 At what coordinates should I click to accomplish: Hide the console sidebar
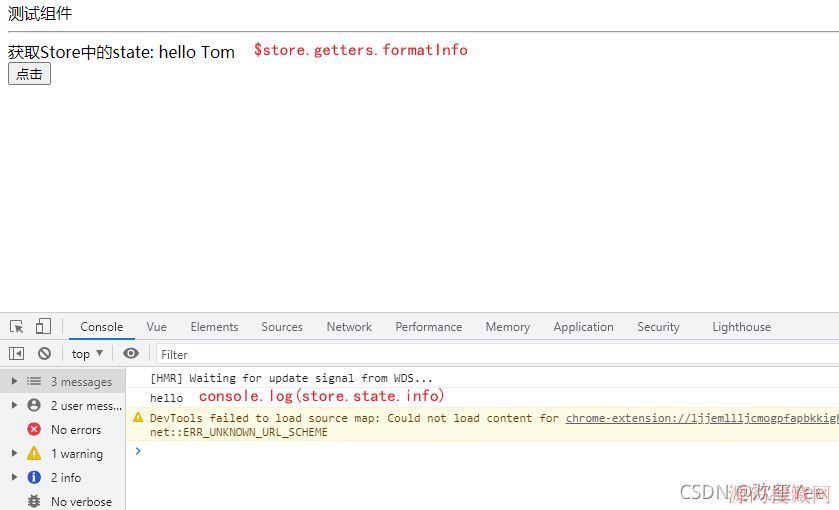pyautogui.click(x=17, y=354)
